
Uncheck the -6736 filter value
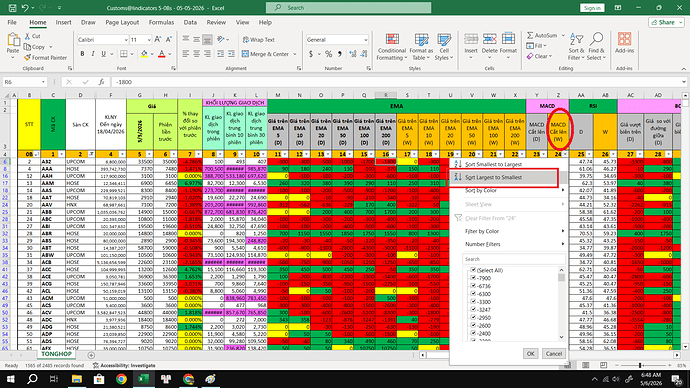[473, 286]
